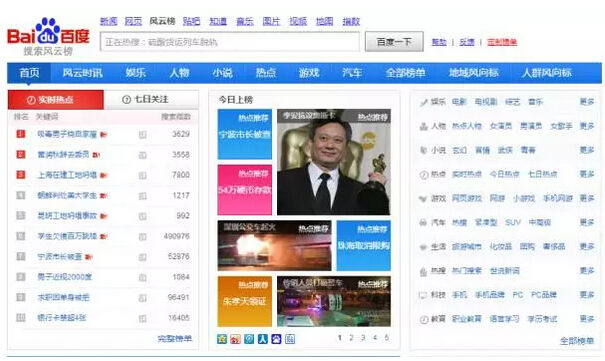Open the 深圳公交车起火 fire photo

pos(274,245)
